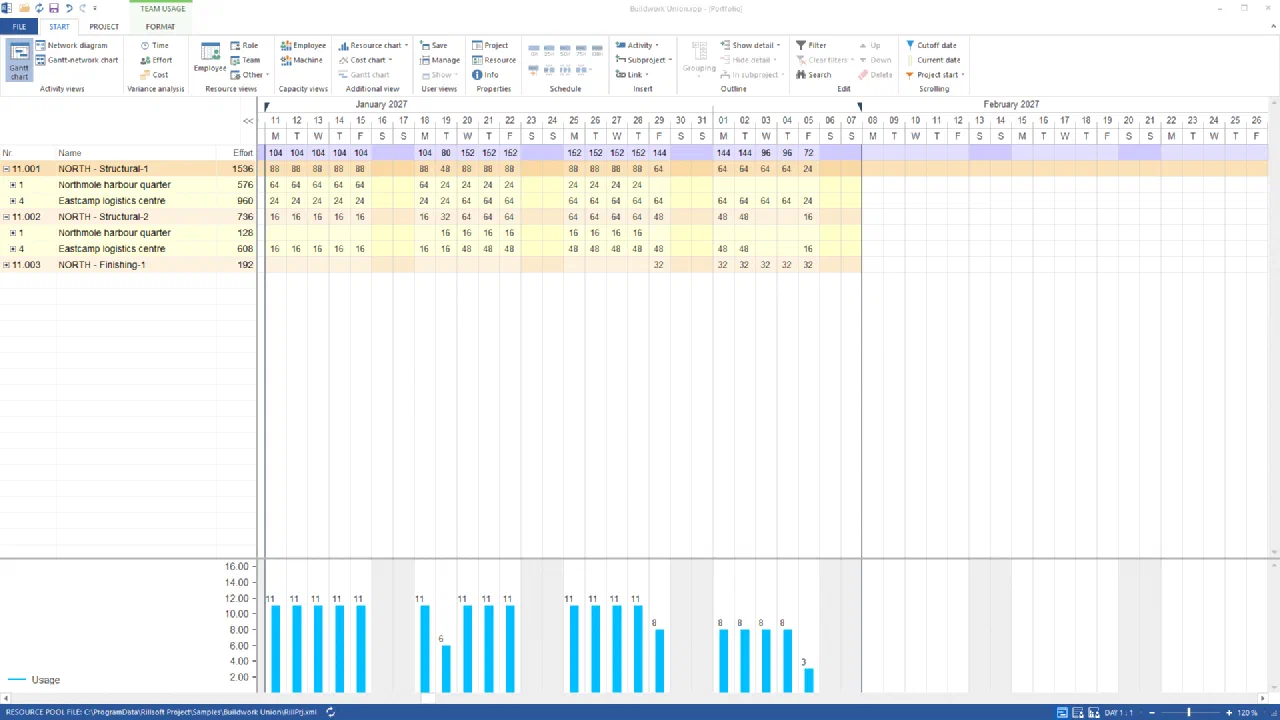Switch to FORMAT ribbon tab
This screenshot has height=720, width=1280.
tap(160, 27)
